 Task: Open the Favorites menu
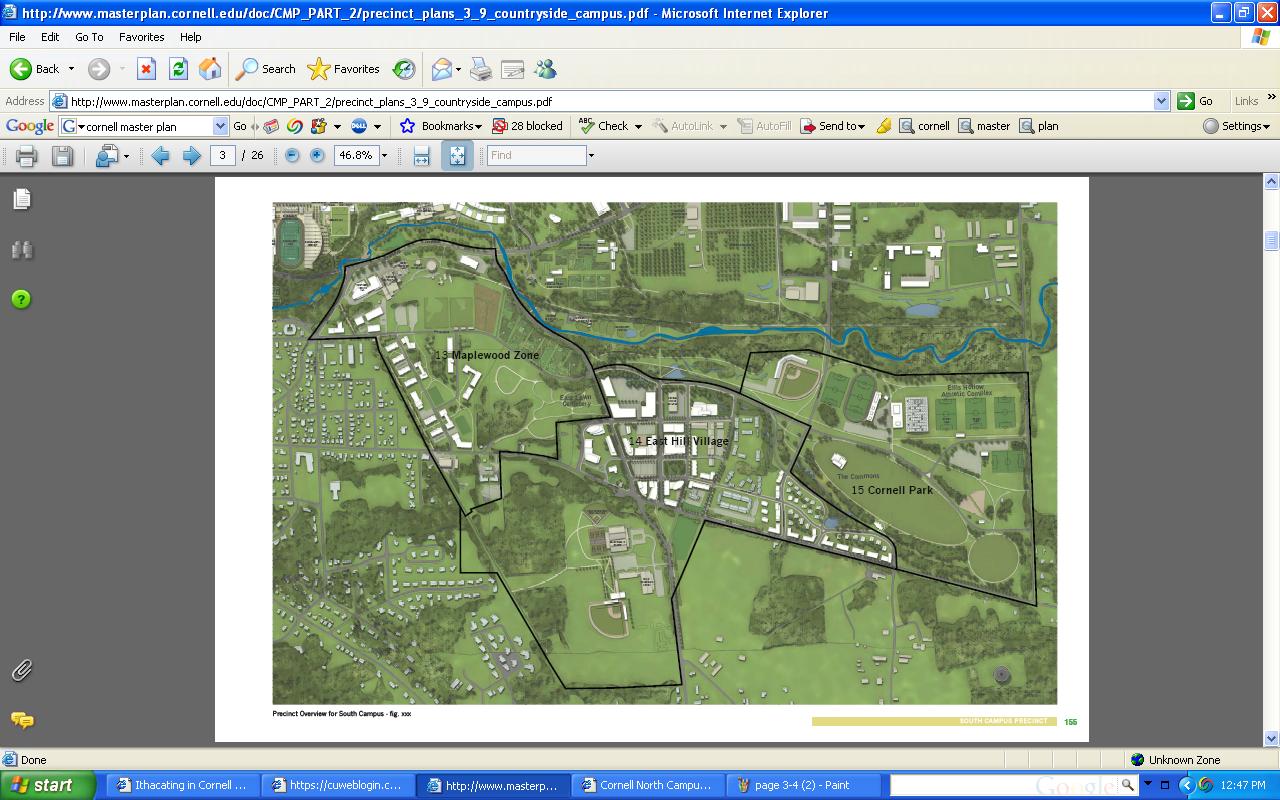(141, 37)
